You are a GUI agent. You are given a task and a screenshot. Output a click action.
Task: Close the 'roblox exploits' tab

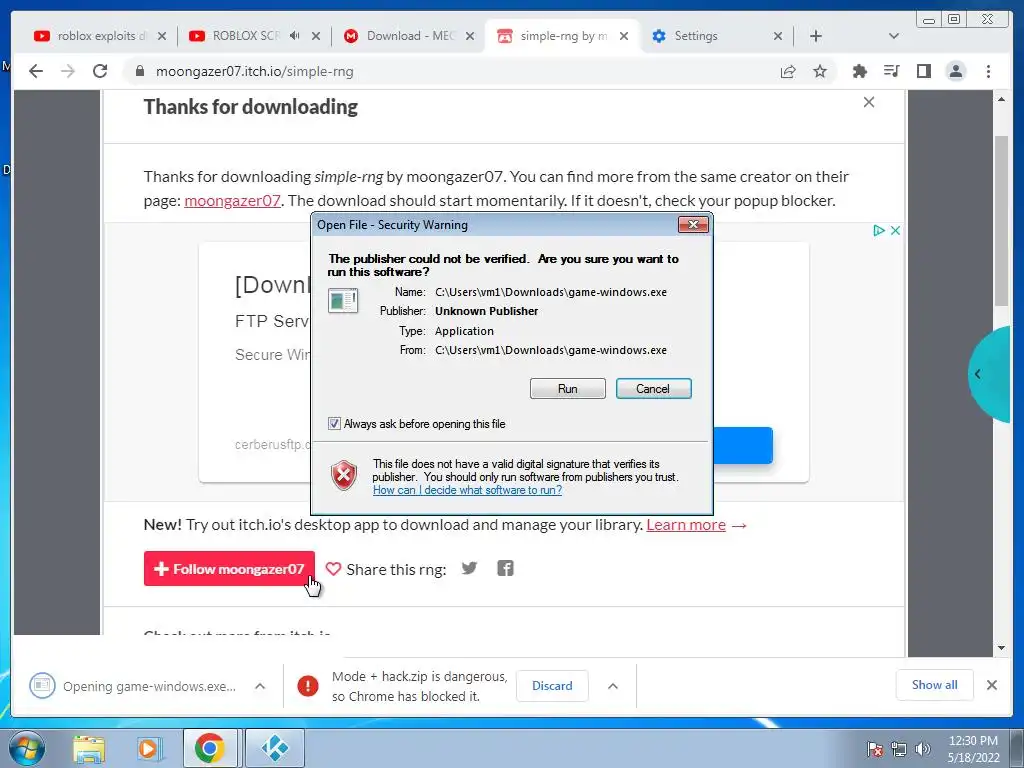coord(162,36)
